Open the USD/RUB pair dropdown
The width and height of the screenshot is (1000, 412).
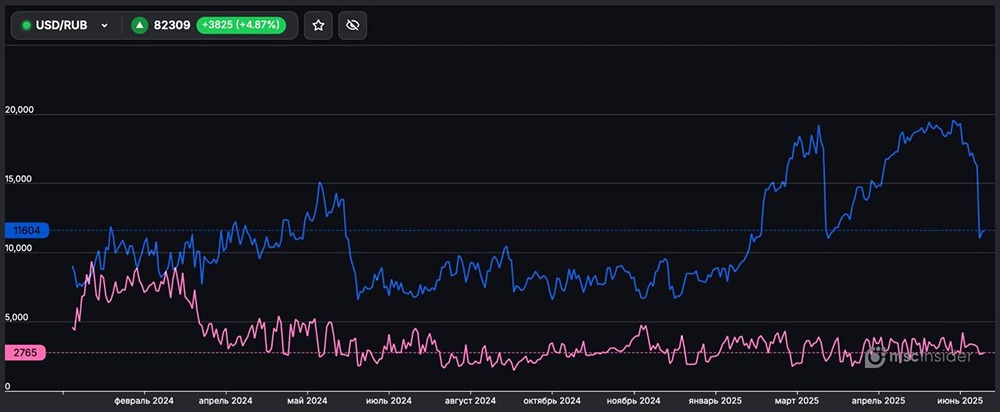[65, 25]
